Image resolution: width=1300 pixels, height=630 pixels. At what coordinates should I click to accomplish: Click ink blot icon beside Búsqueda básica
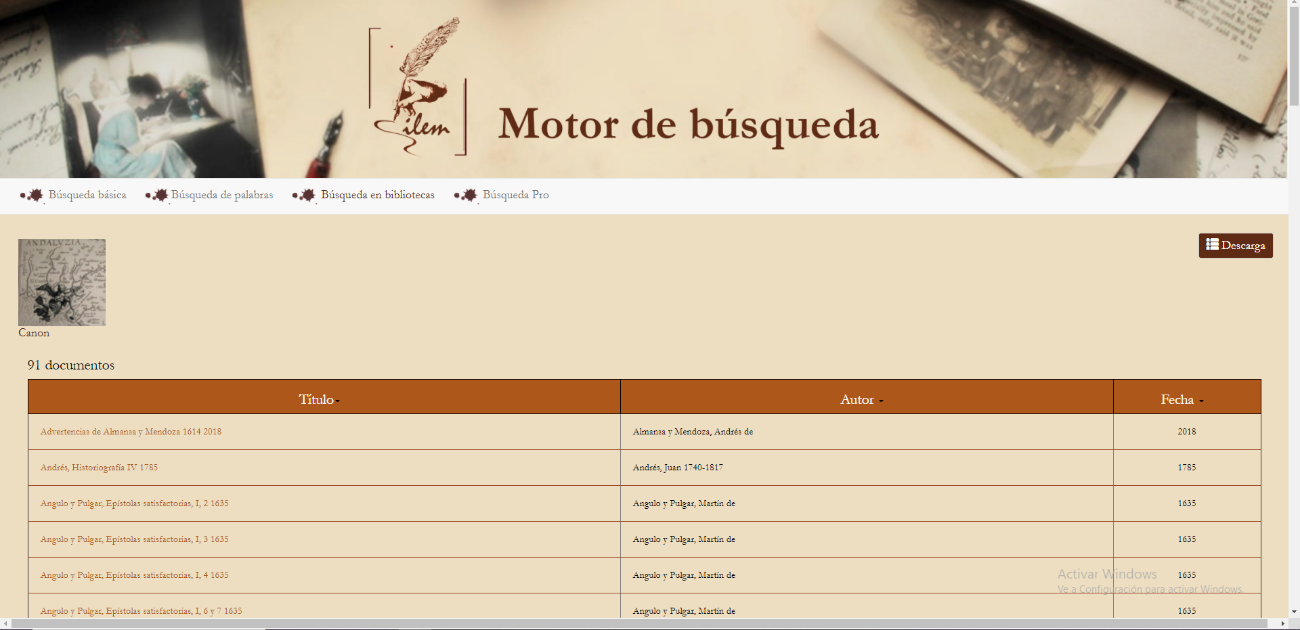coord(33,195)
